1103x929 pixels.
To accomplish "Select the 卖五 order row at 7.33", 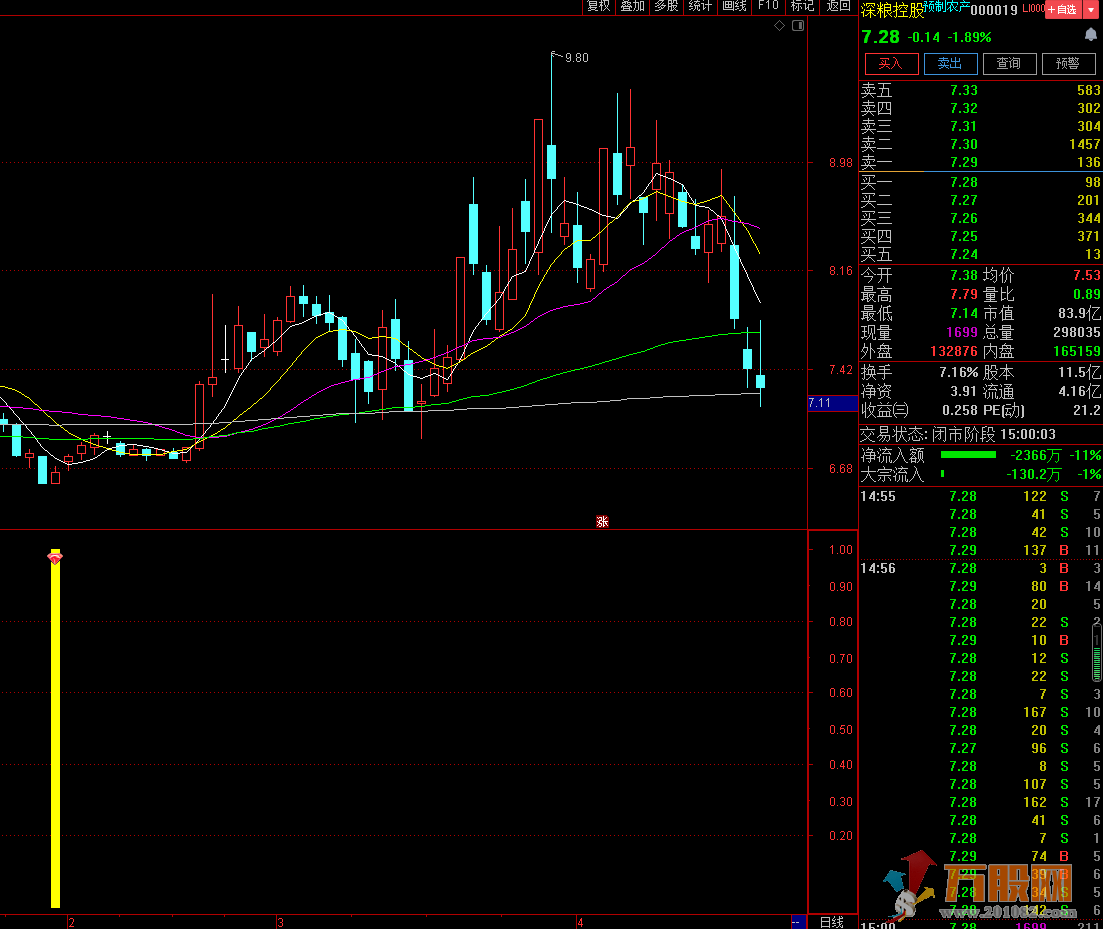I will coord(981,90).
